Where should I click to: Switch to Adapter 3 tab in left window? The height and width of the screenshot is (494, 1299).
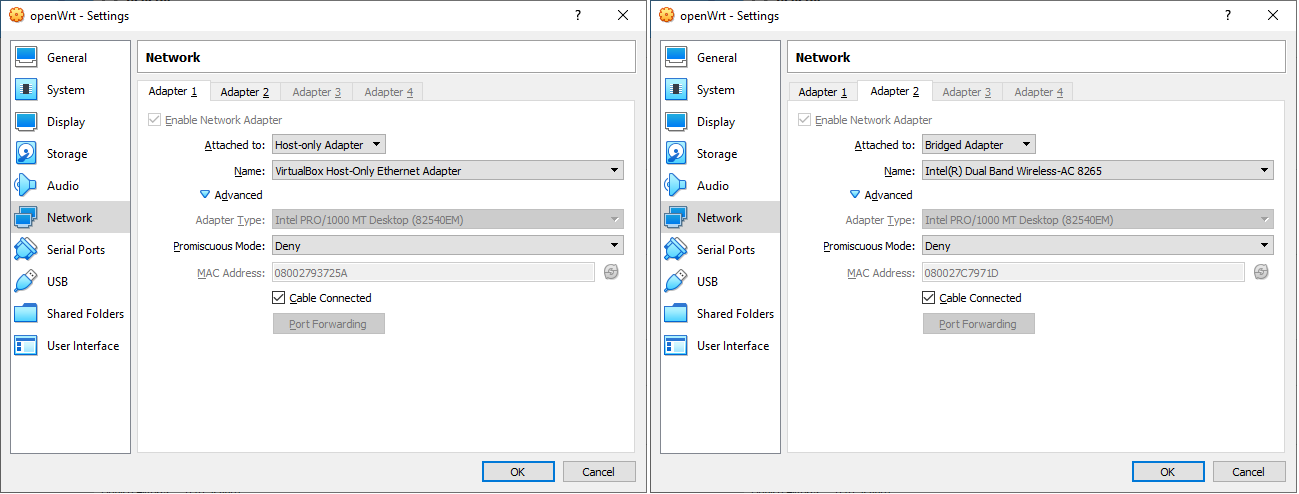317,92
